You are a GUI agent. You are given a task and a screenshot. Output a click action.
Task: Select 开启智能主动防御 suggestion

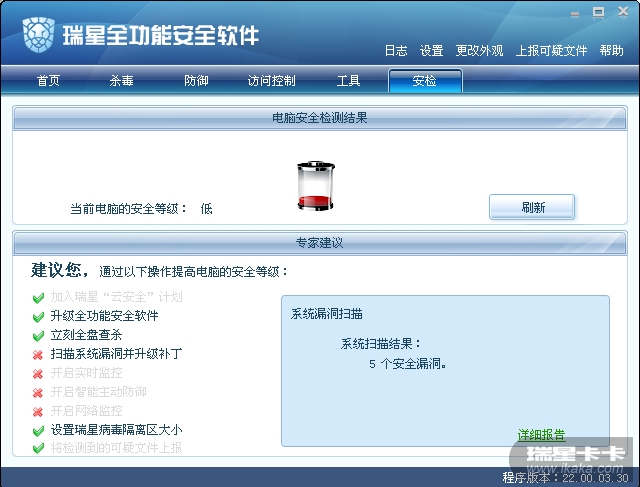click(x=98, y=392)
